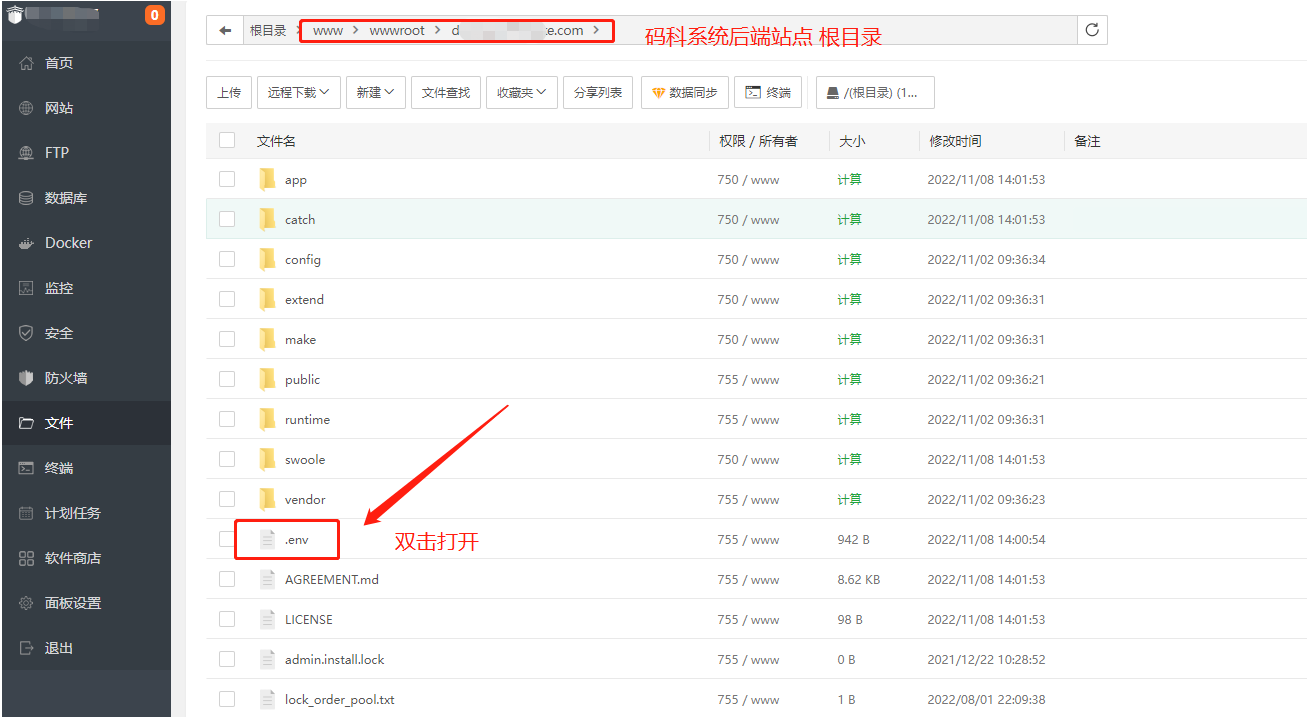Click wwwroot in the breadcrumb path

click(397, 30)
